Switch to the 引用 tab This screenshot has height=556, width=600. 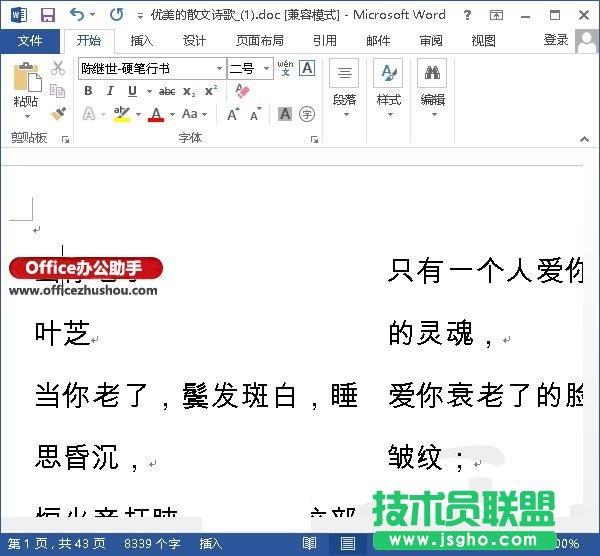pyautogui.click(x=324, y=40)
